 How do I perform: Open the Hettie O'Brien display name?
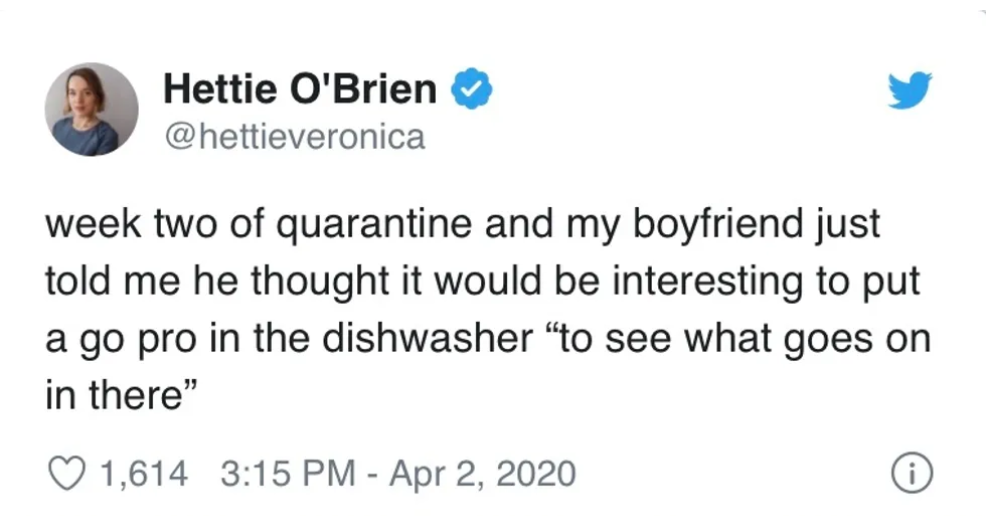(x=300, y=88)
